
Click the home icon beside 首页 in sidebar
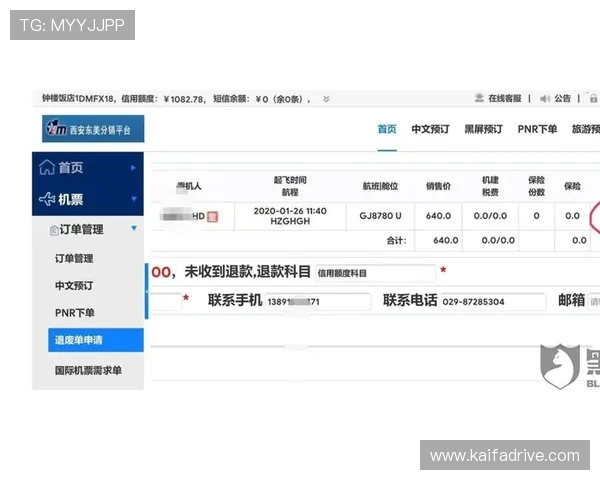(47, 168)
